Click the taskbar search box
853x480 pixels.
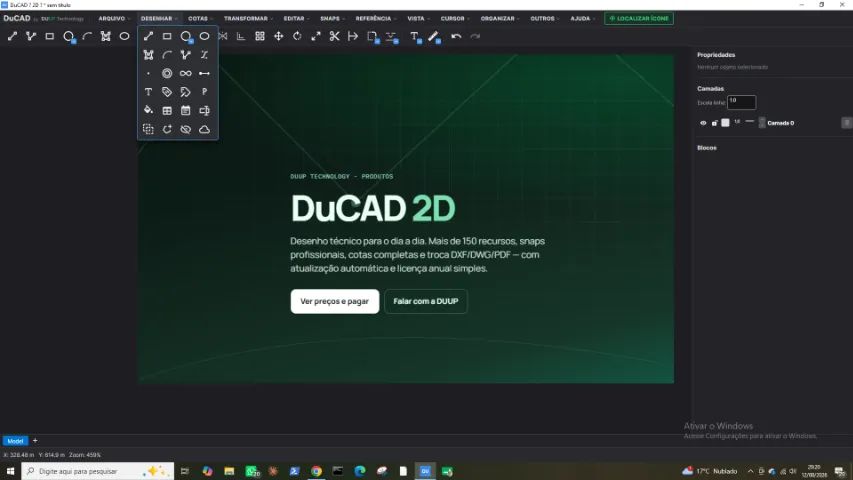pos(98,471)
